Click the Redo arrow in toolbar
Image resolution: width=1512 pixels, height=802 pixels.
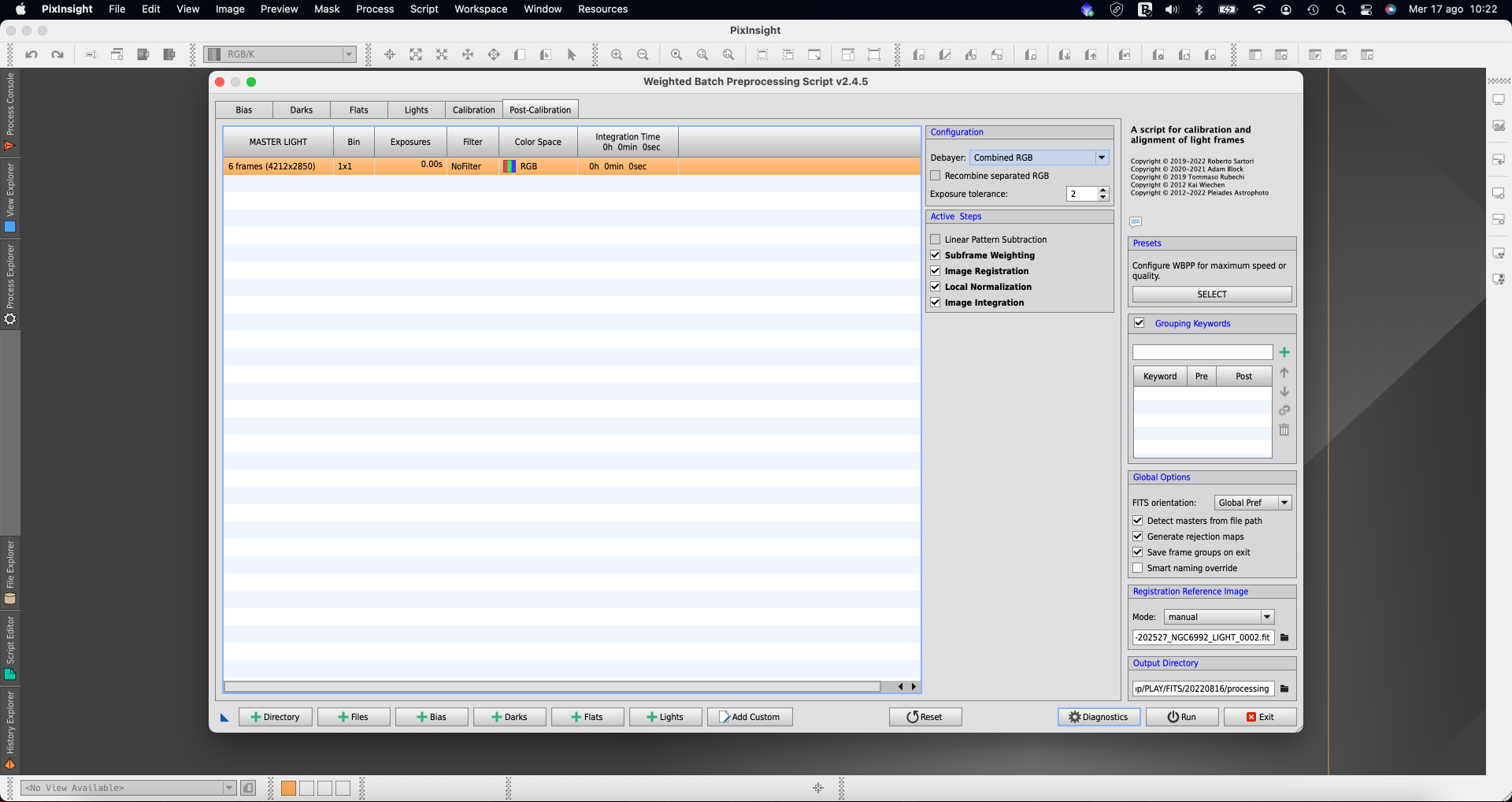tap(57, 54)
